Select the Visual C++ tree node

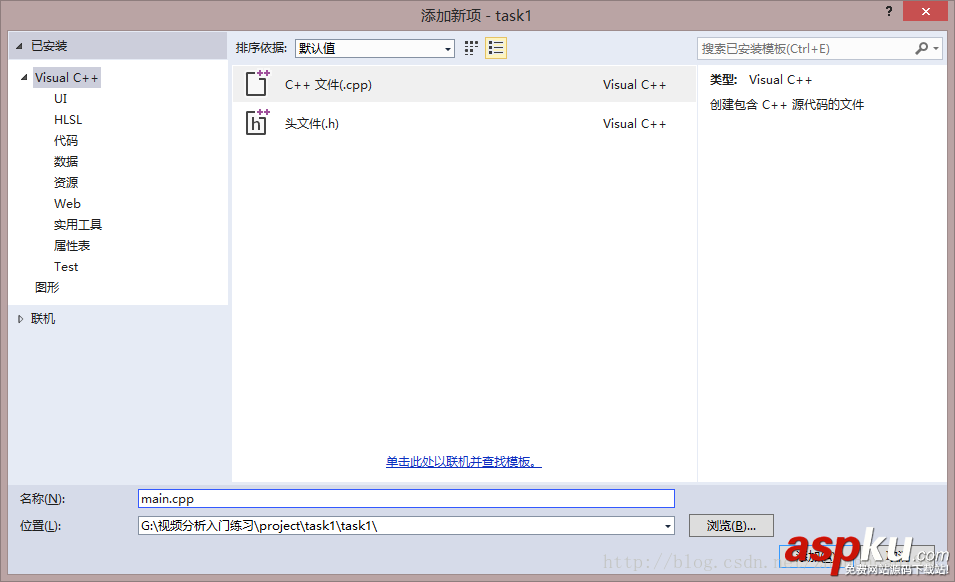[66, 78]
